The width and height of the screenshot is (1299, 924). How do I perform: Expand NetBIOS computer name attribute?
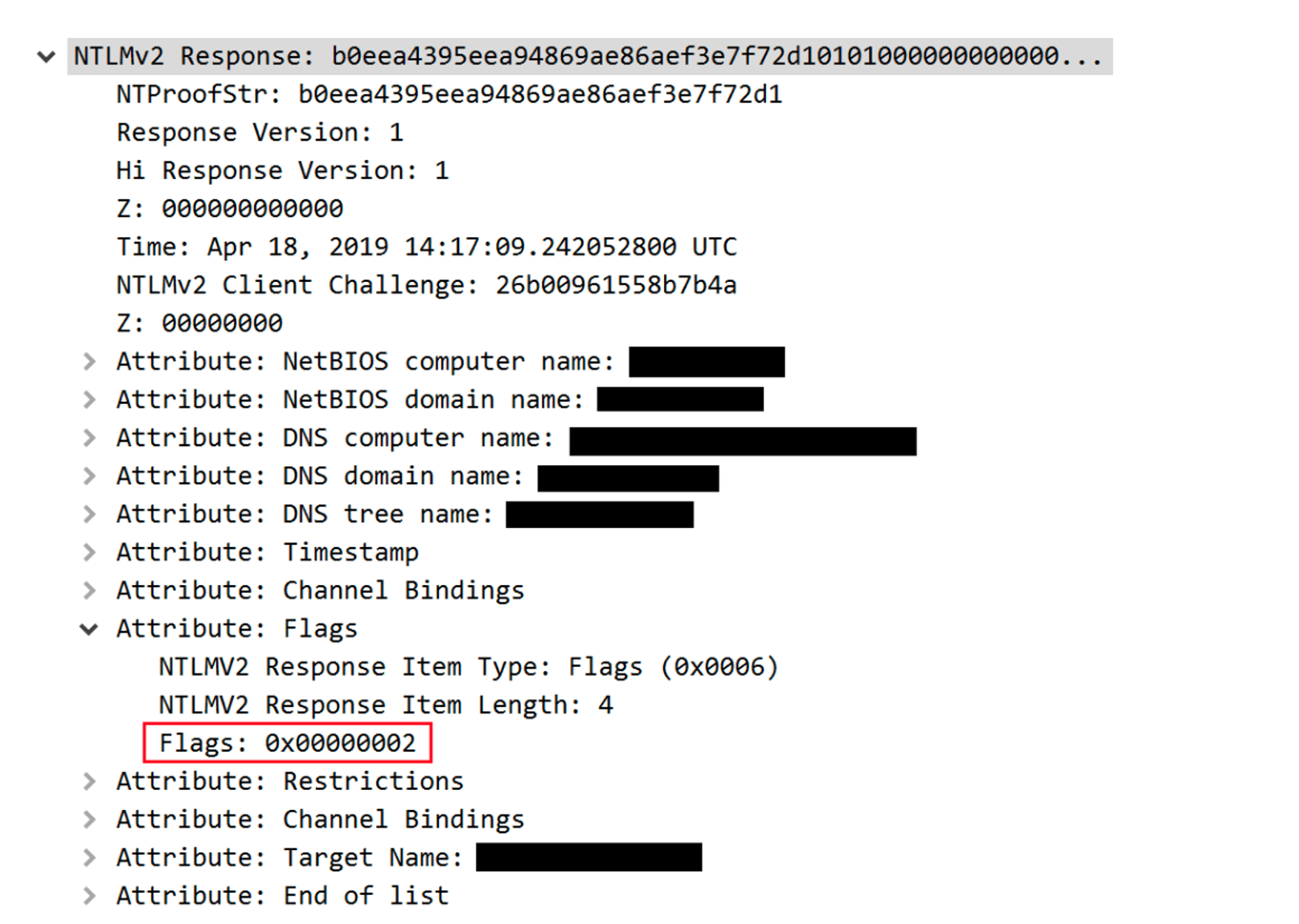[89, 362]
